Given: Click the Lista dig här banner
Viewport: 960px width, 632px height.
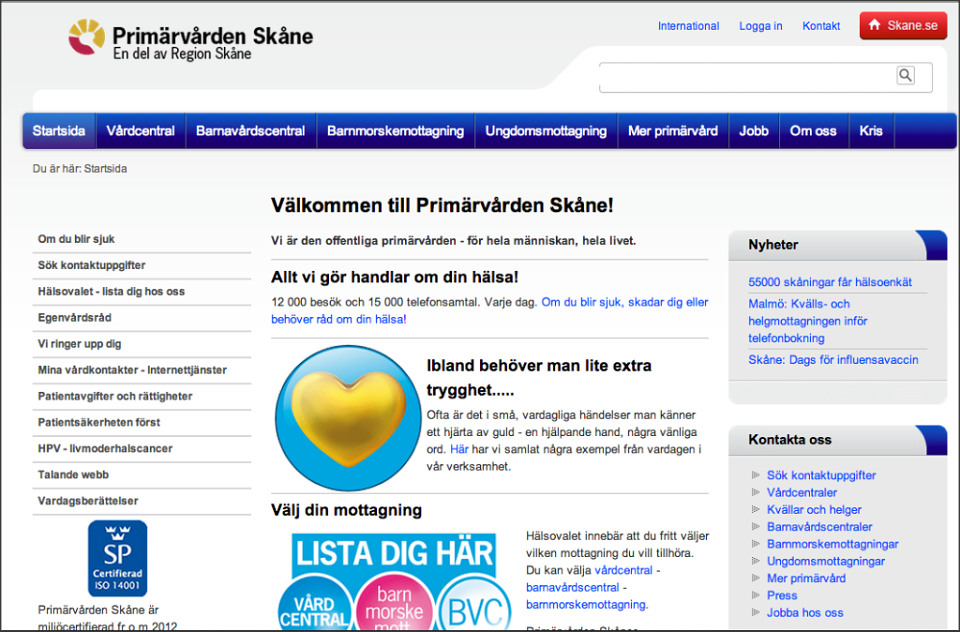Looking at the screenshot, I should click(394, 580).
